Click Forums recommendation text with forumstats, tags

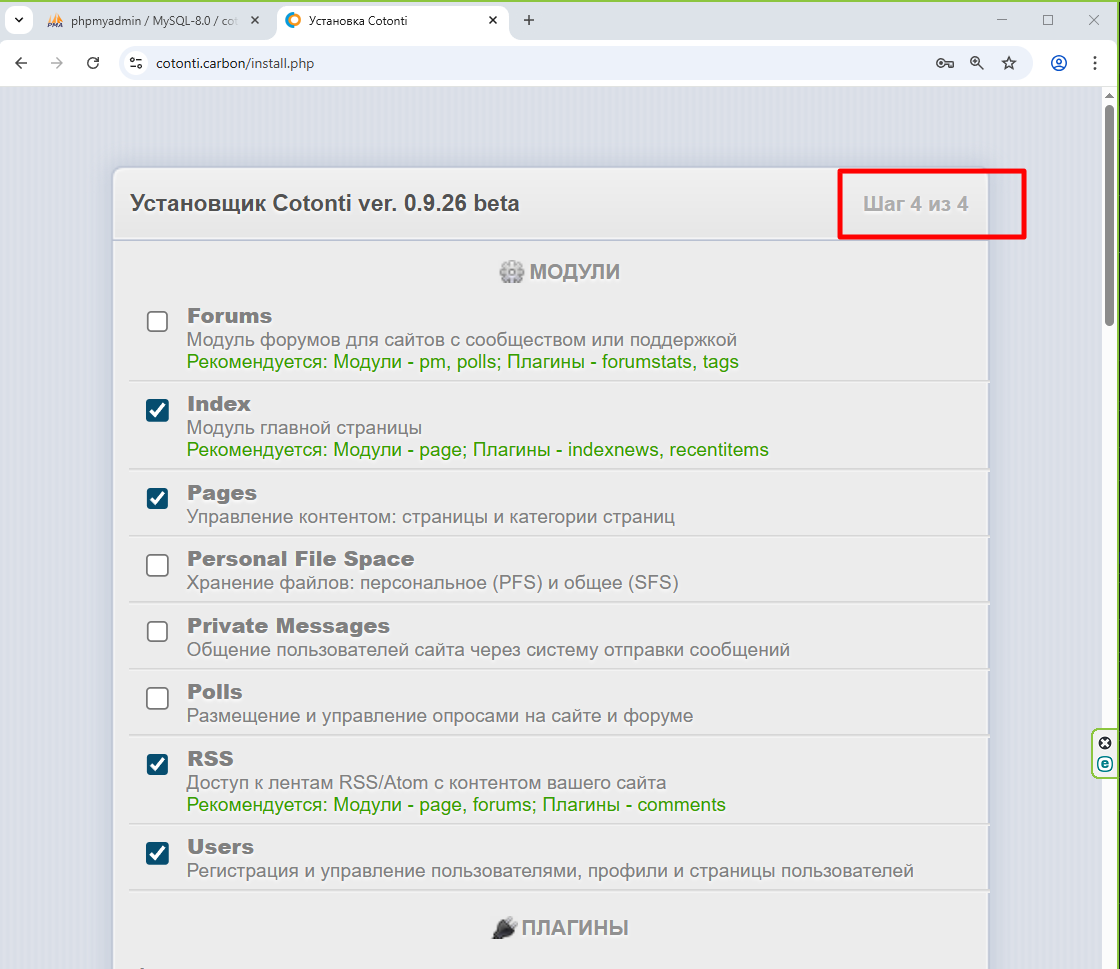[462, 362]
